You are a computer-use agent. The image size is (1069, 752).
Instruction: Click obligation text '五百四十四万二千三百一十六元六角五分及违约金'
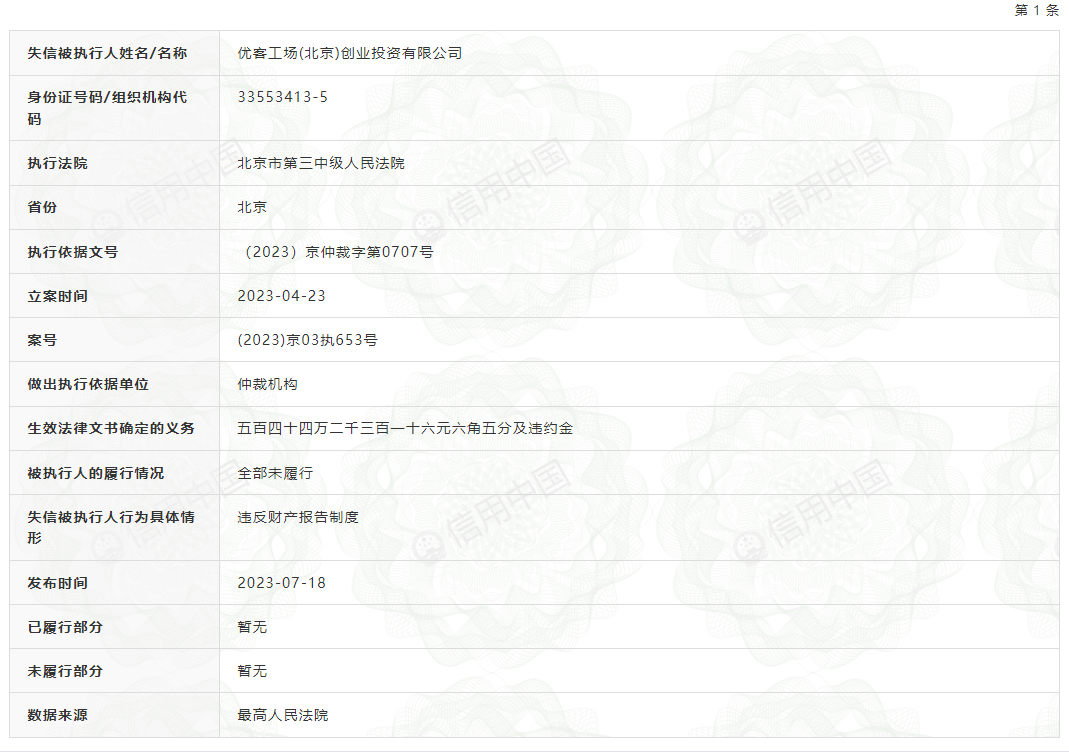click(x=405, y=428)
